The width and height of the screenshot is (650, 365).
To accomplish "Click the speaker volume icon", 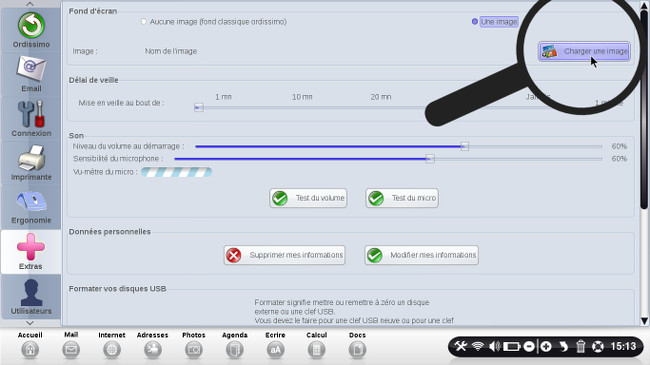I will 494,346.
